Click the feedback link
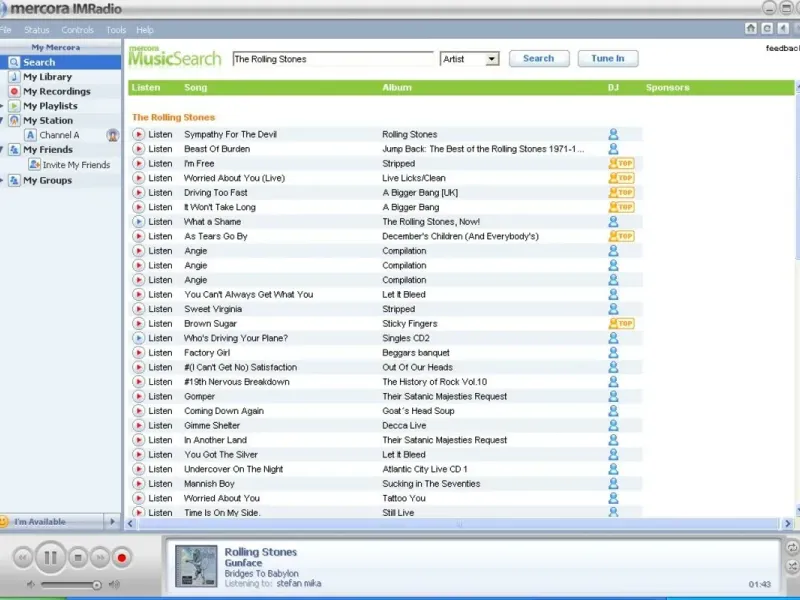This screenshot has width=800, height=600. pyautogui.click(x=783, y=48)
